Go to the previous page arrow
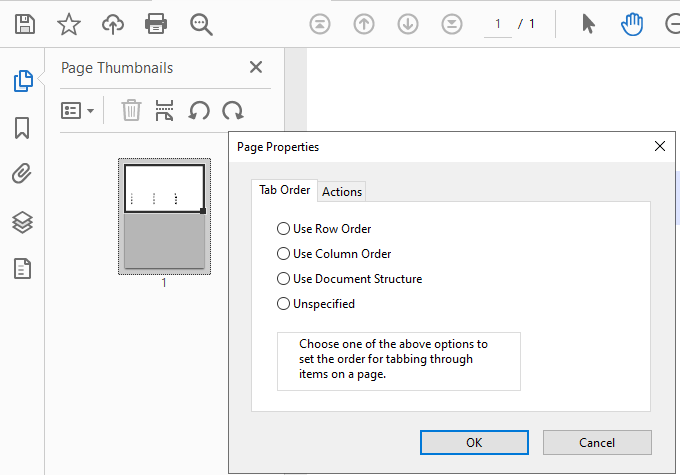The width and height of the screenshot is (680, 475). tap(364, 24)
